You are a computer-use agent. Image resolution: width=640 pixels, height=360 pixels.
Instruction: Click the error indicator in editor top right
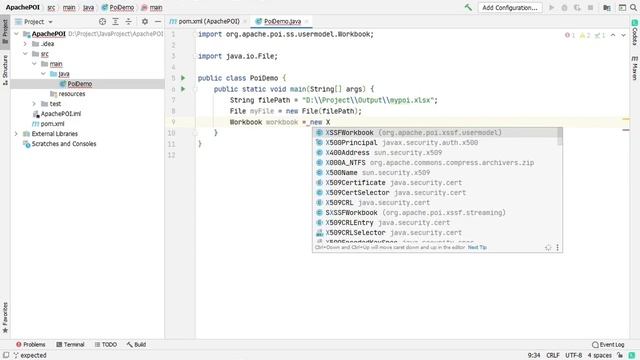point(570,36)
